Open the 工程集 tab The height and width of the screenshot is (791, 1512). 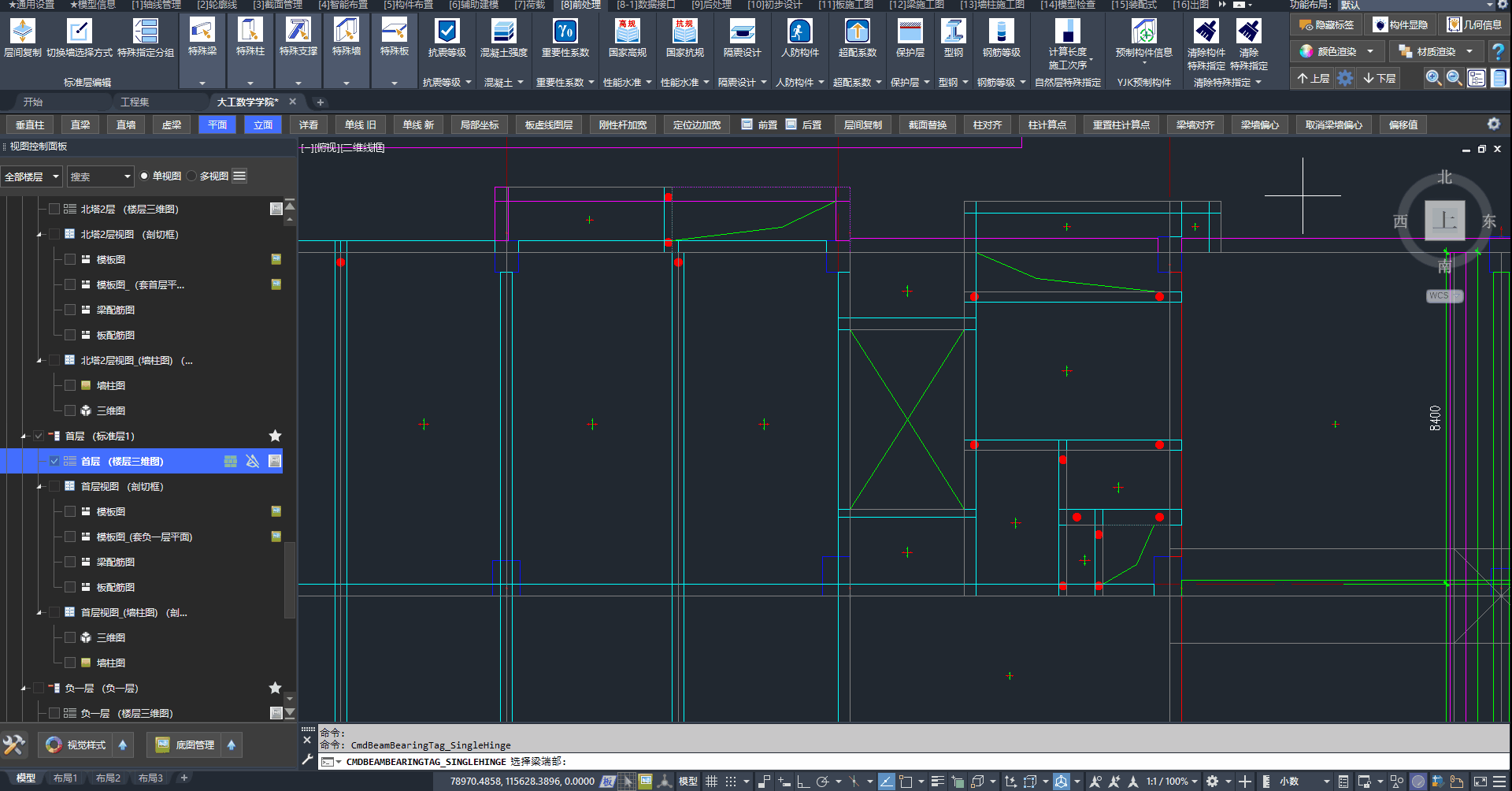pyautogui.click(x=135, y=102)
